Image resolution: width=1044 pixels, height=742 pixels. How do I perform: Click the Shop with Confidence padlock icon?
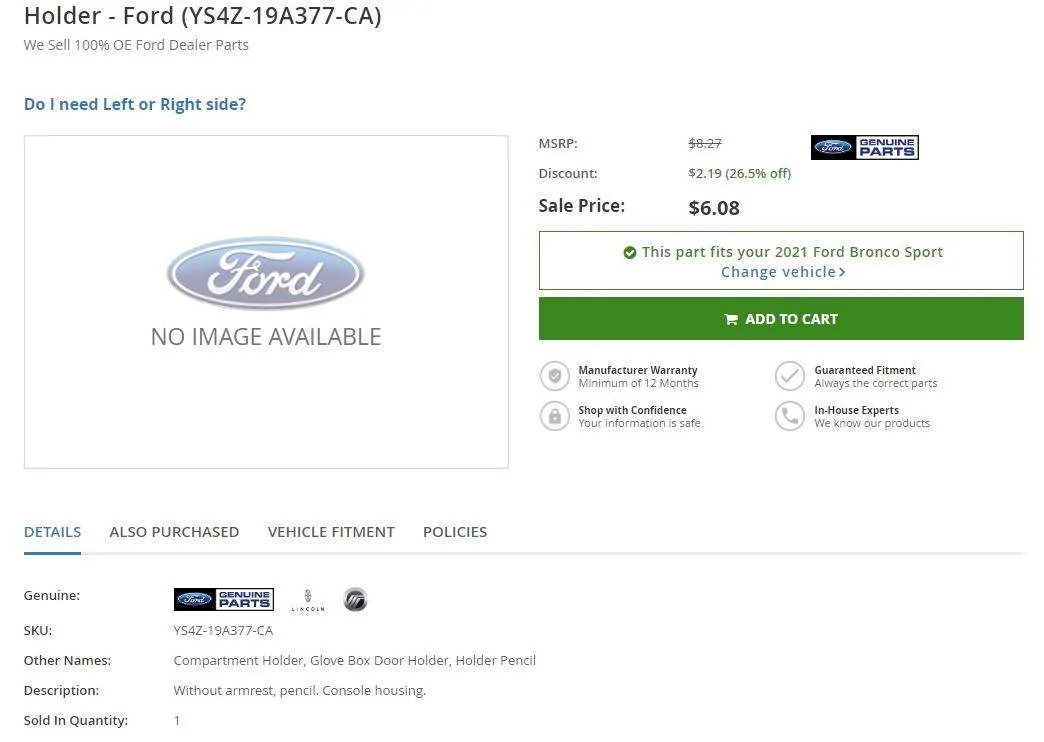pos(554,416)
